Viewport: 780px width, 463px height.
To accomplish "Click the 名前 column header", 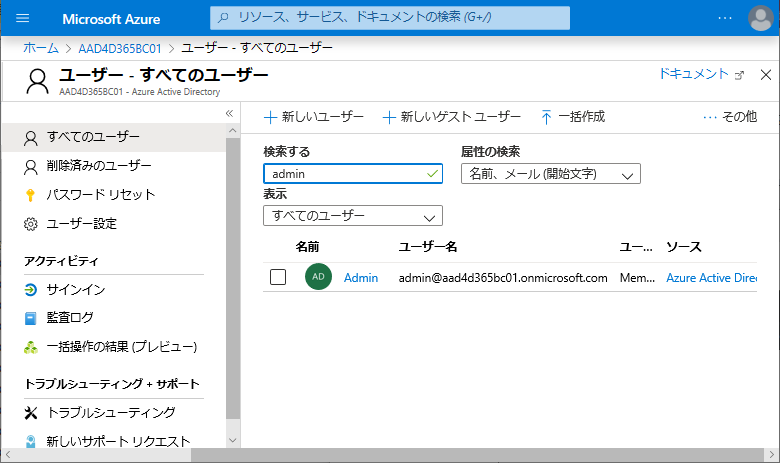I will click(x=307, y=247).
